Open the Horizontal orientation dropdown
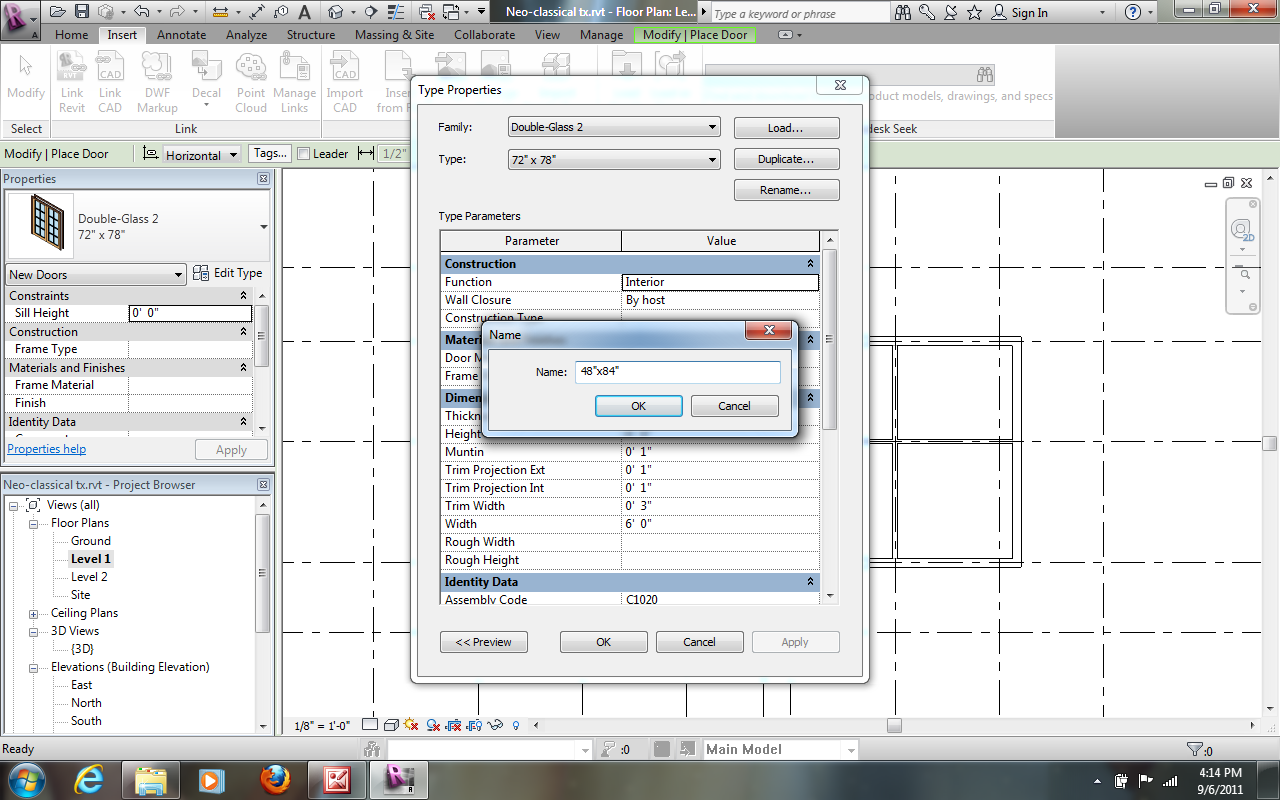The width and height of the screenshot is (1280, 800). pos(202,155)
